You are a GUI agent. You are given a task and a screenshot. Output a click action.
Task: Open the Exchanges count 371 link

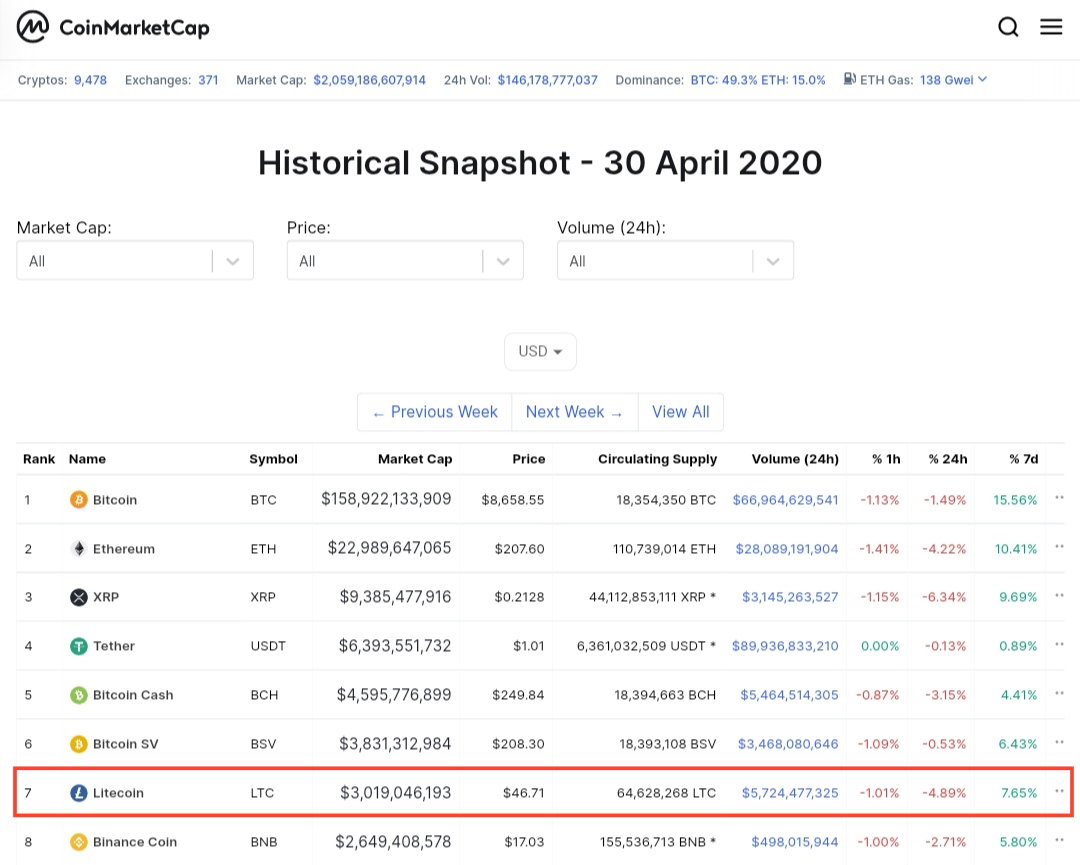tap(208, 80)
